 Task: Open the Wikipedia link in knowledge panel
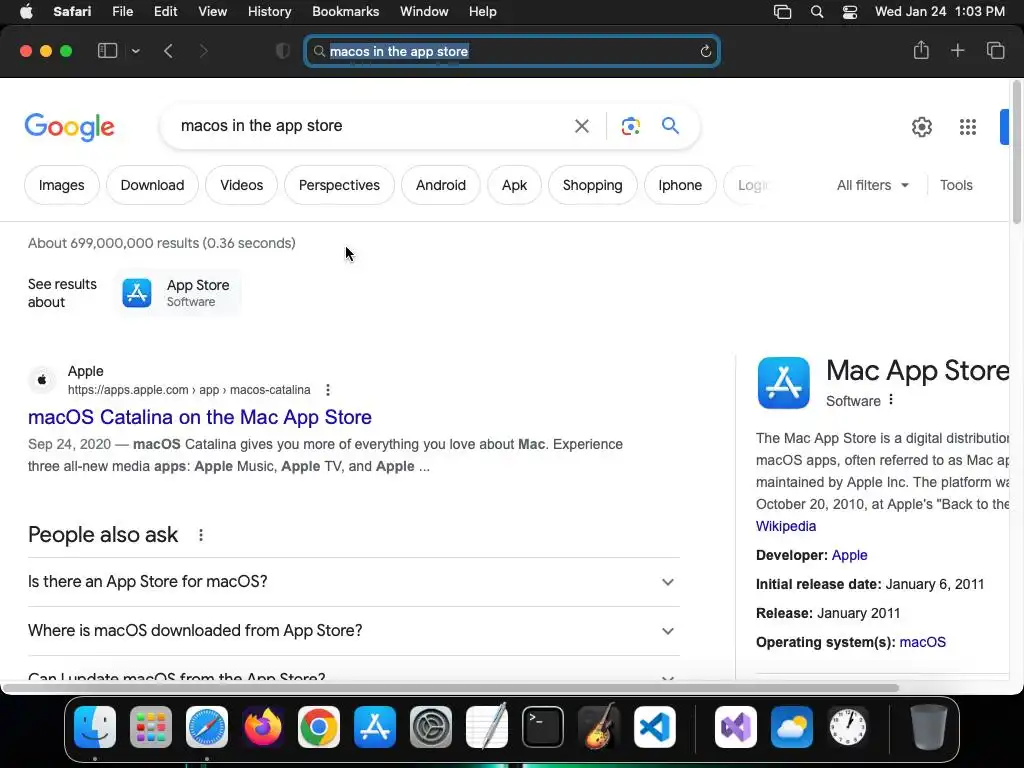(786, 526)
